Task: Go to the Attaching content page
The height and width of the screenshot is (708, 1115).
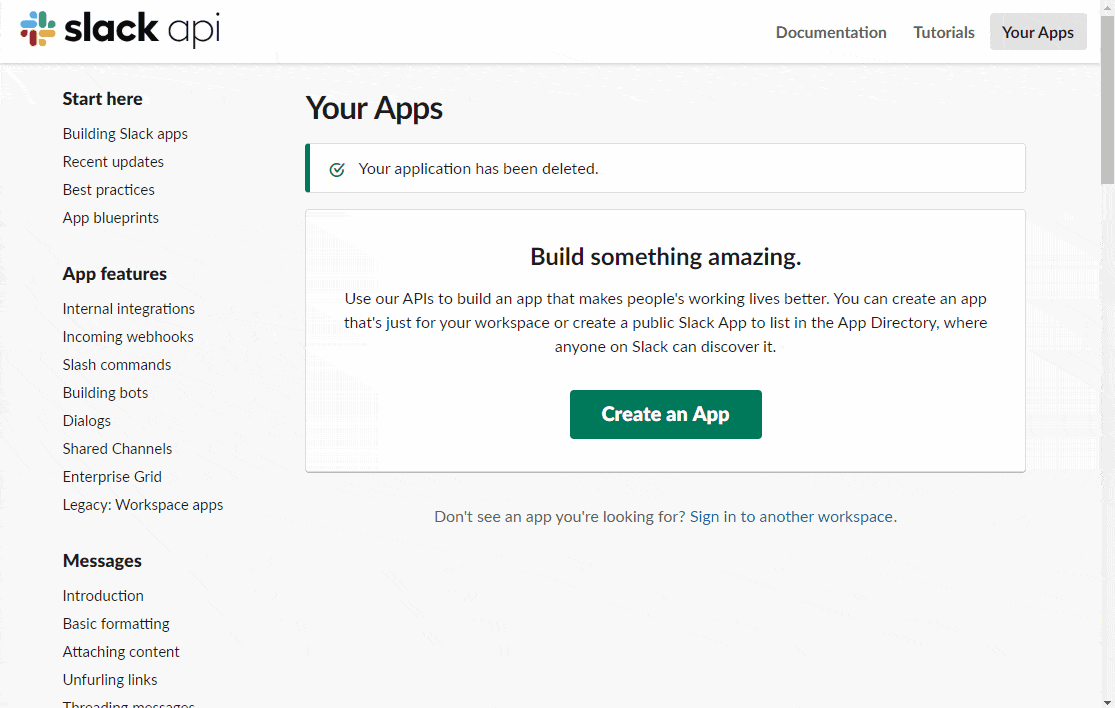Action: pyautogui.click(x=121, y=652)
